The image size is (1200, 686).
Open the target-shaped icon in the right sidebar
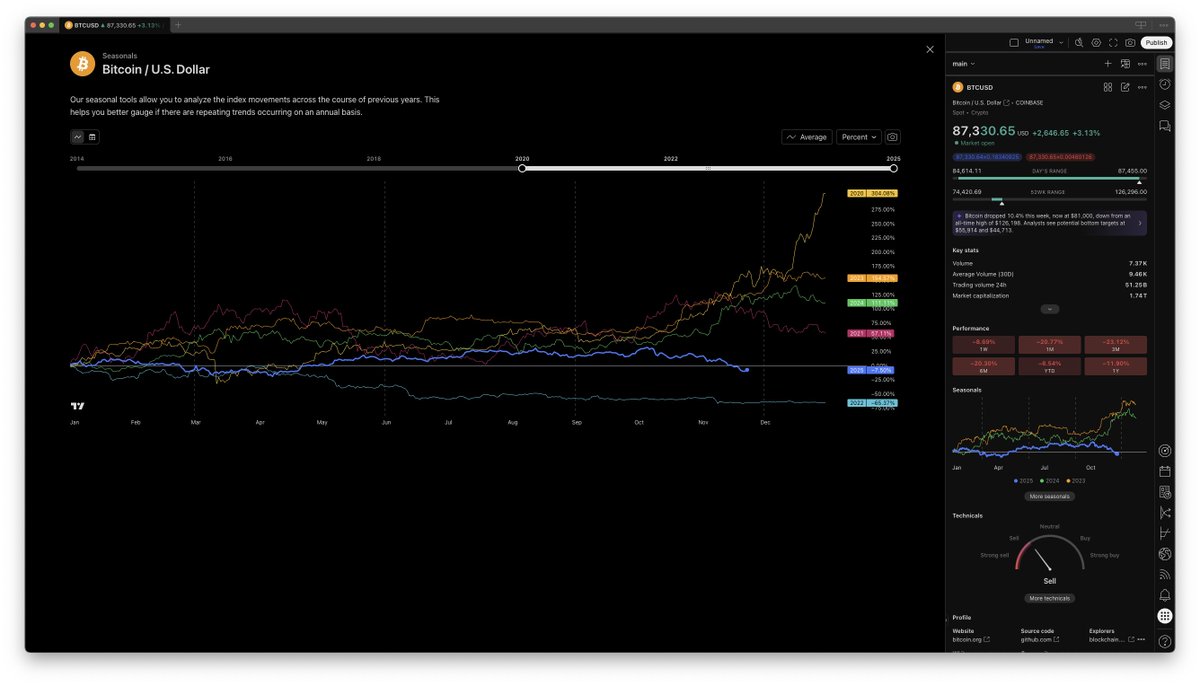click(x=1165, y=451)
